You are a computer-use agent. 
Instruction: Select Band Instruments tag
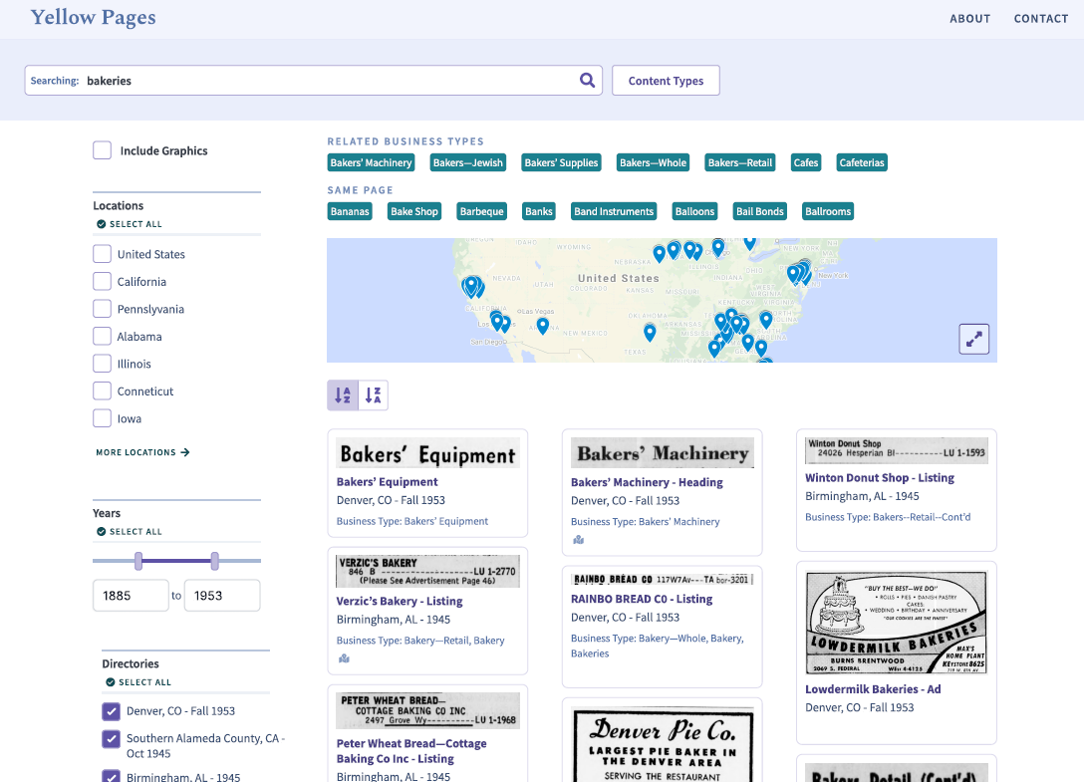614,211
